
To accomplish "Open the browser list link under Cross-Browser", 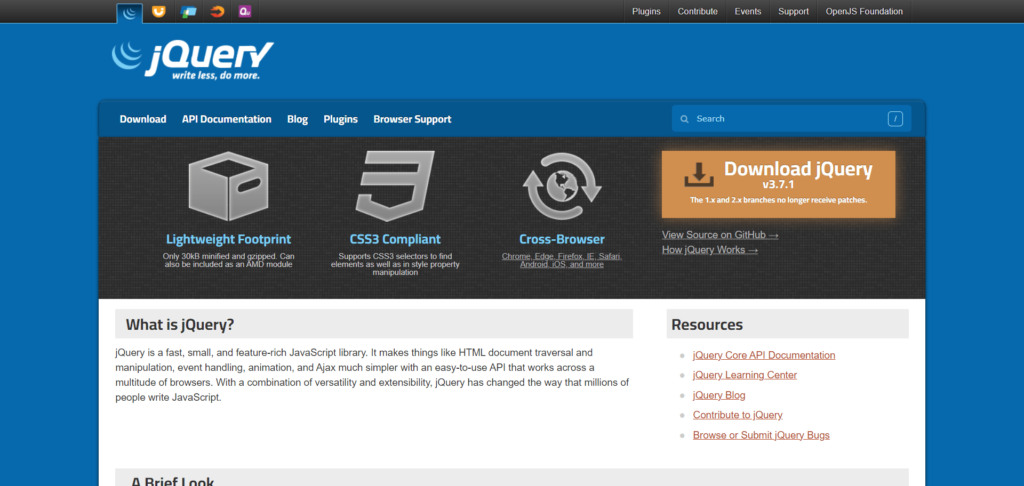I will coord(562,261).
